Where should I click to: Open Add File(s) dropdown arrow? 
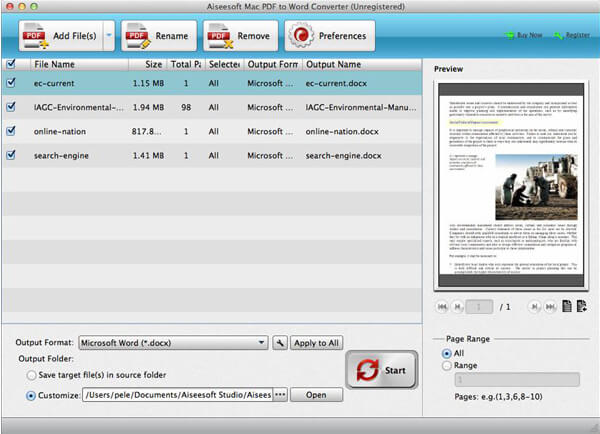pos(109,36)
